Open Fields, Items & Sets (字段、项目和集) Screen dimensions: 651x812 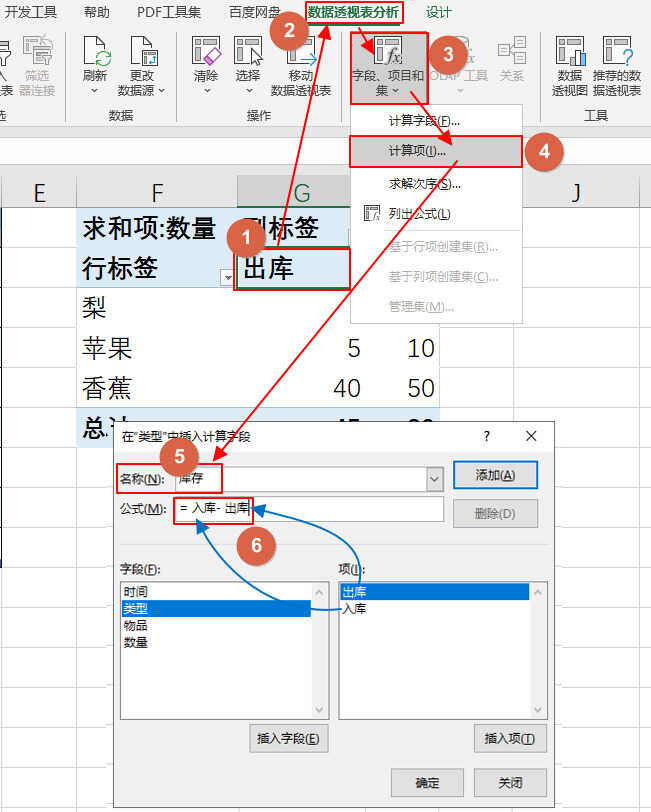tap(389, 67)
